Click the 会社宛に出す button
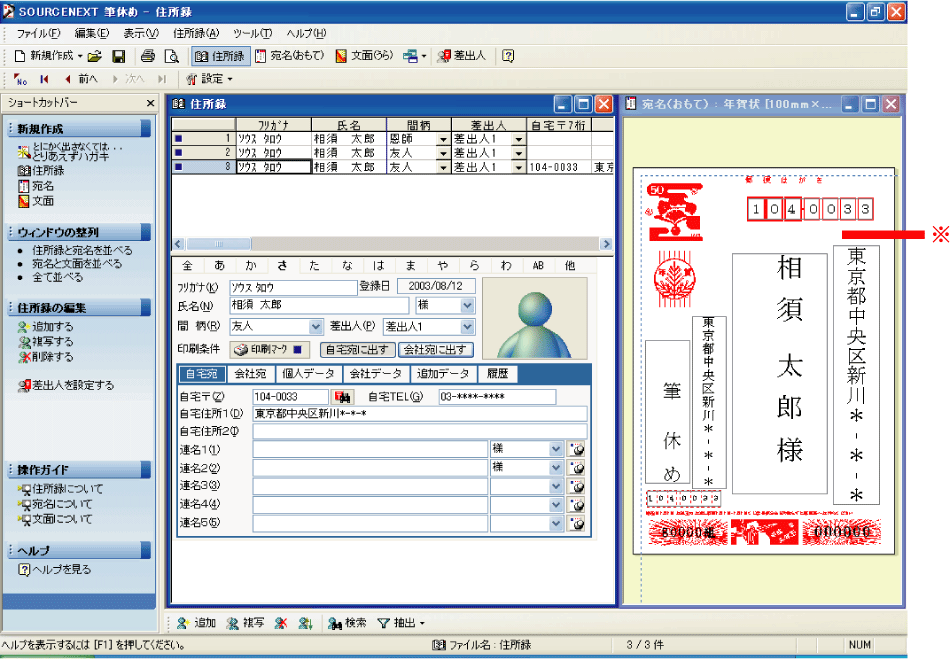Viewport: 950px width, 659px height. click(435, 349)
